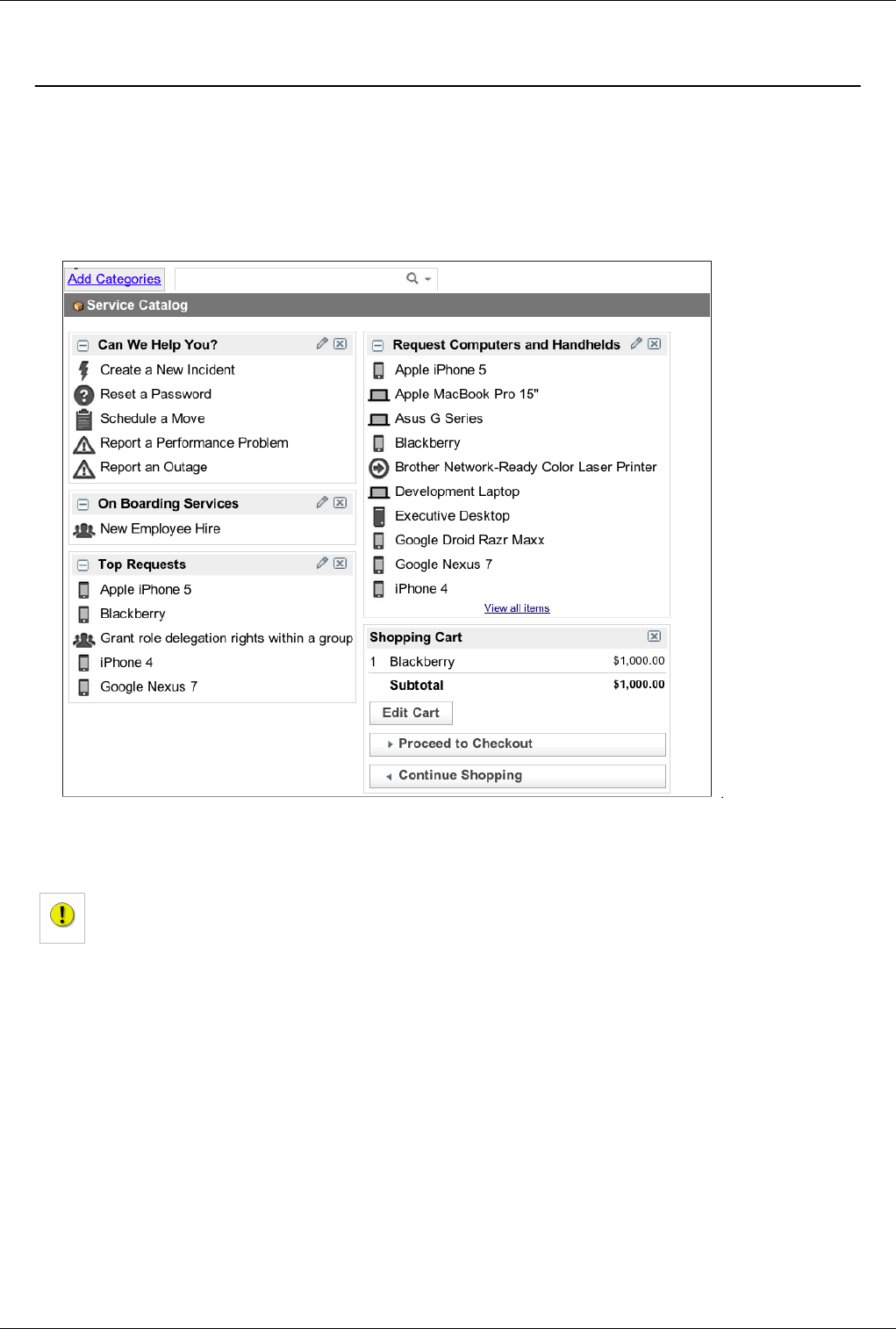Screen dimensions: 896x1329
Task: Select Blackberry under Request Computers and Handhelds
Action: click(427, 443)
